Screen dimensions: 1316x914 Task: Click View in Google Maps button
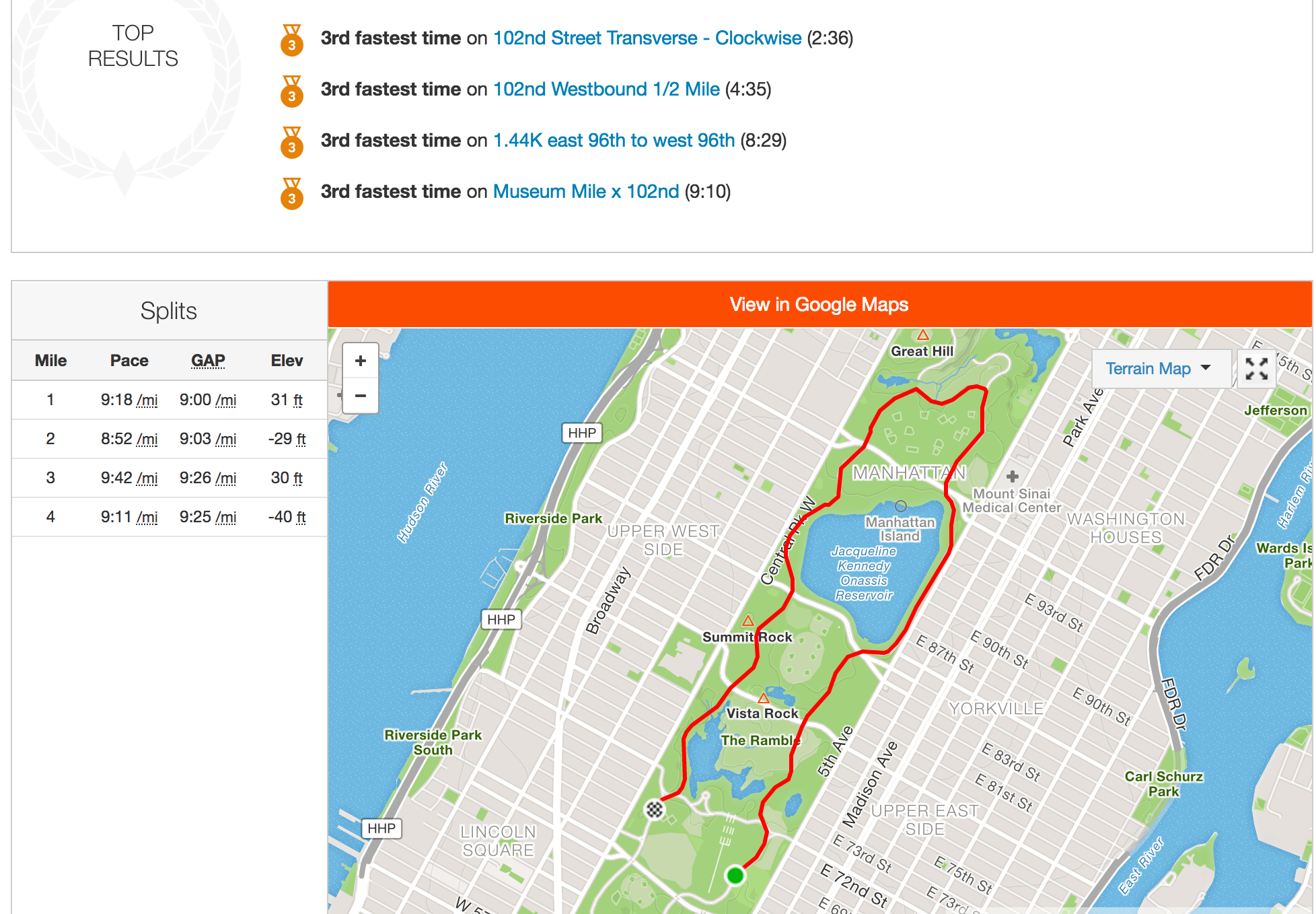[x=819, y=305]
